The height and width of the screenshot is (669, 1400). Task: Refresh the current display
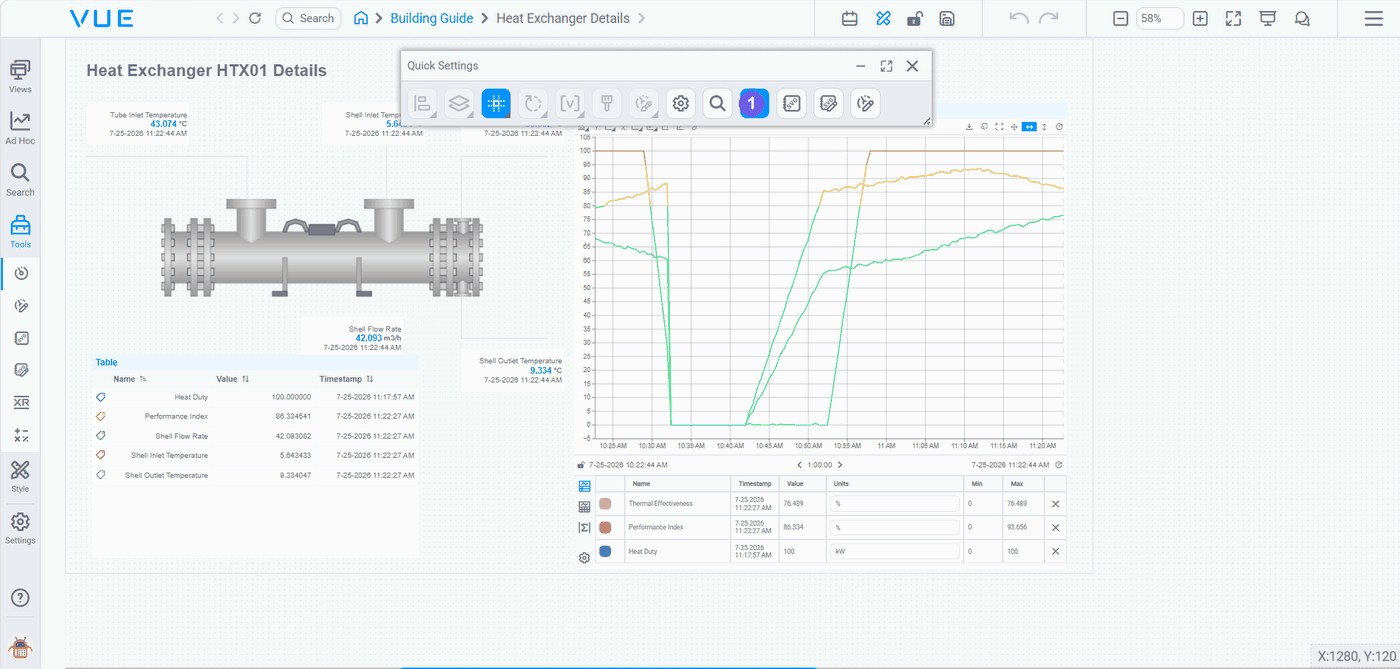click(255, 18)
